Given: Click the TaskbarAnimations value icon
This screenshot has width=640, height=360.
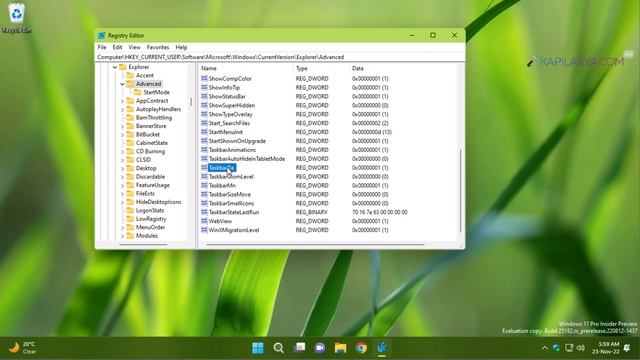Looking at the screenshot, I should 204,150.
